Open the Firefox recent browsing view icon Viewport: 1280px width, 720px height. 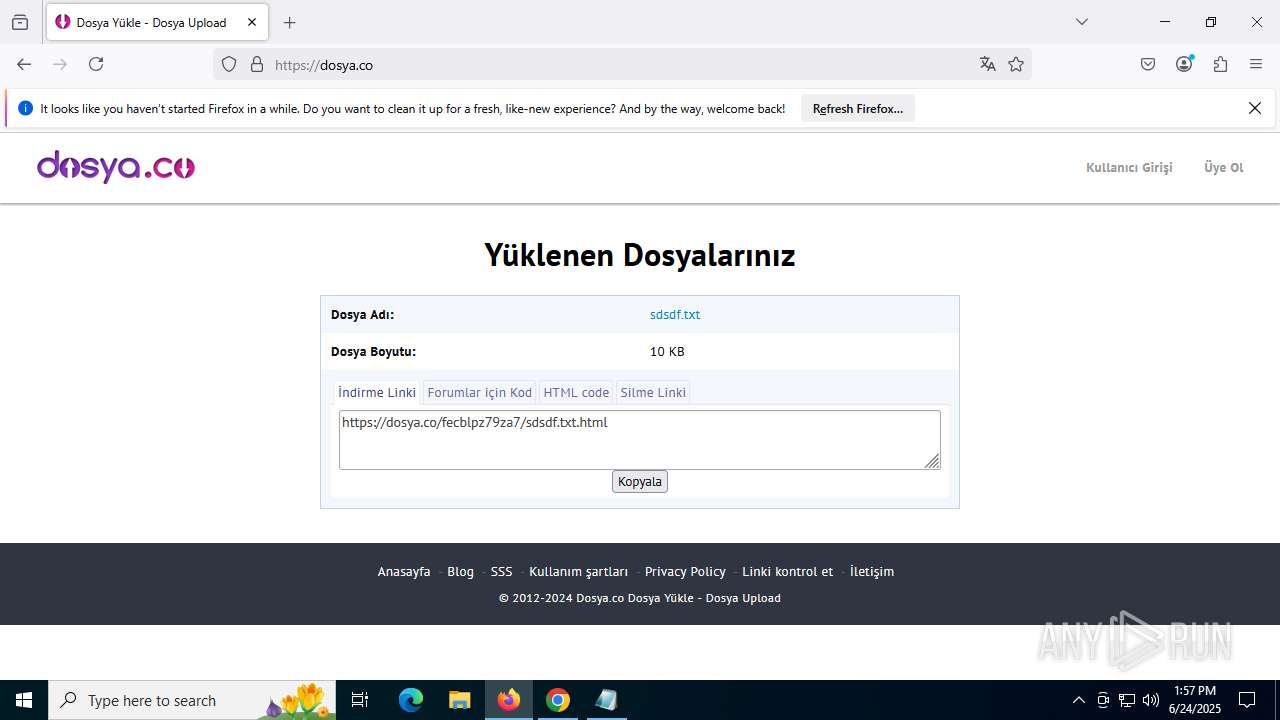(x=20, y=22)
